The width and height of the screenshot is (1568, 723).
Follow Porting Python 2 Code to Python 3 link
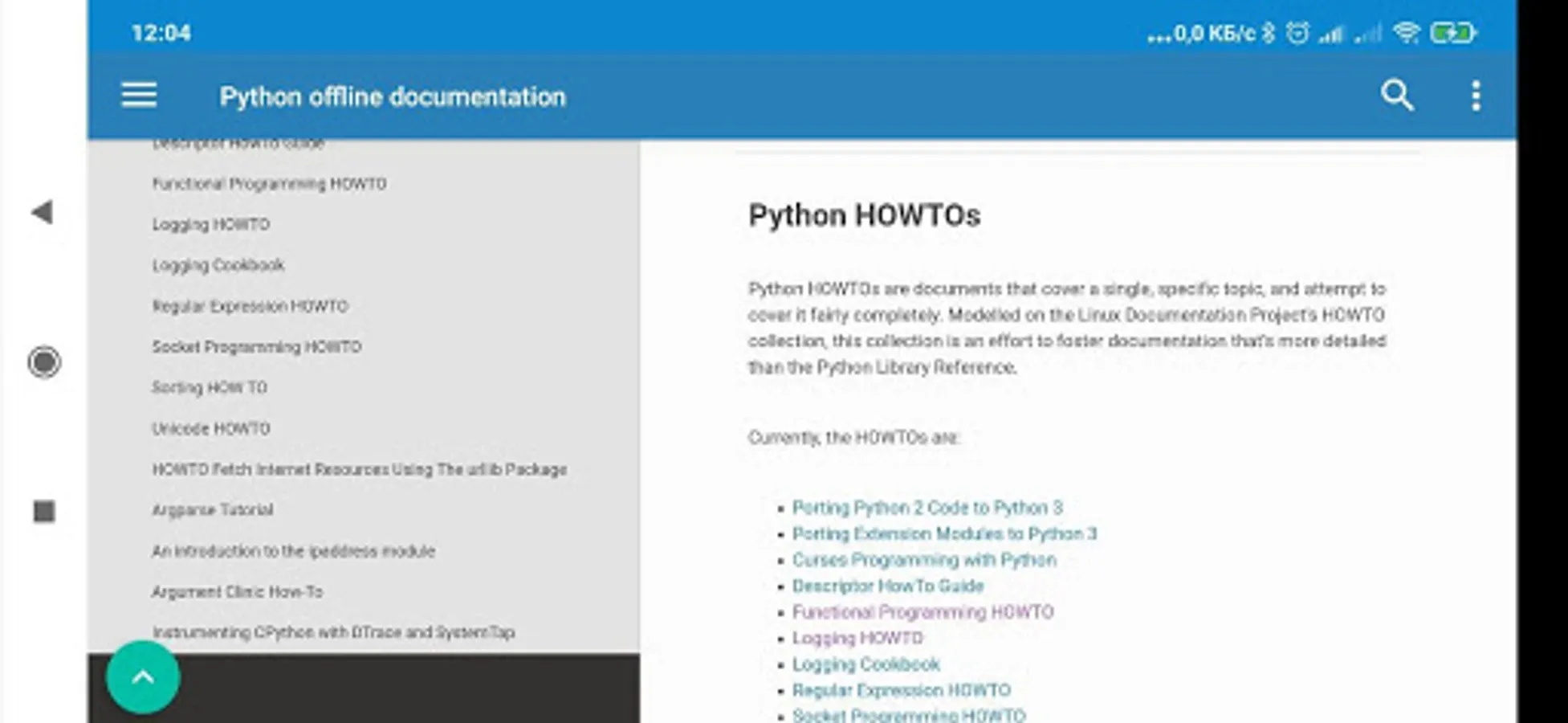pyautogui.click(x=927, y=508)
